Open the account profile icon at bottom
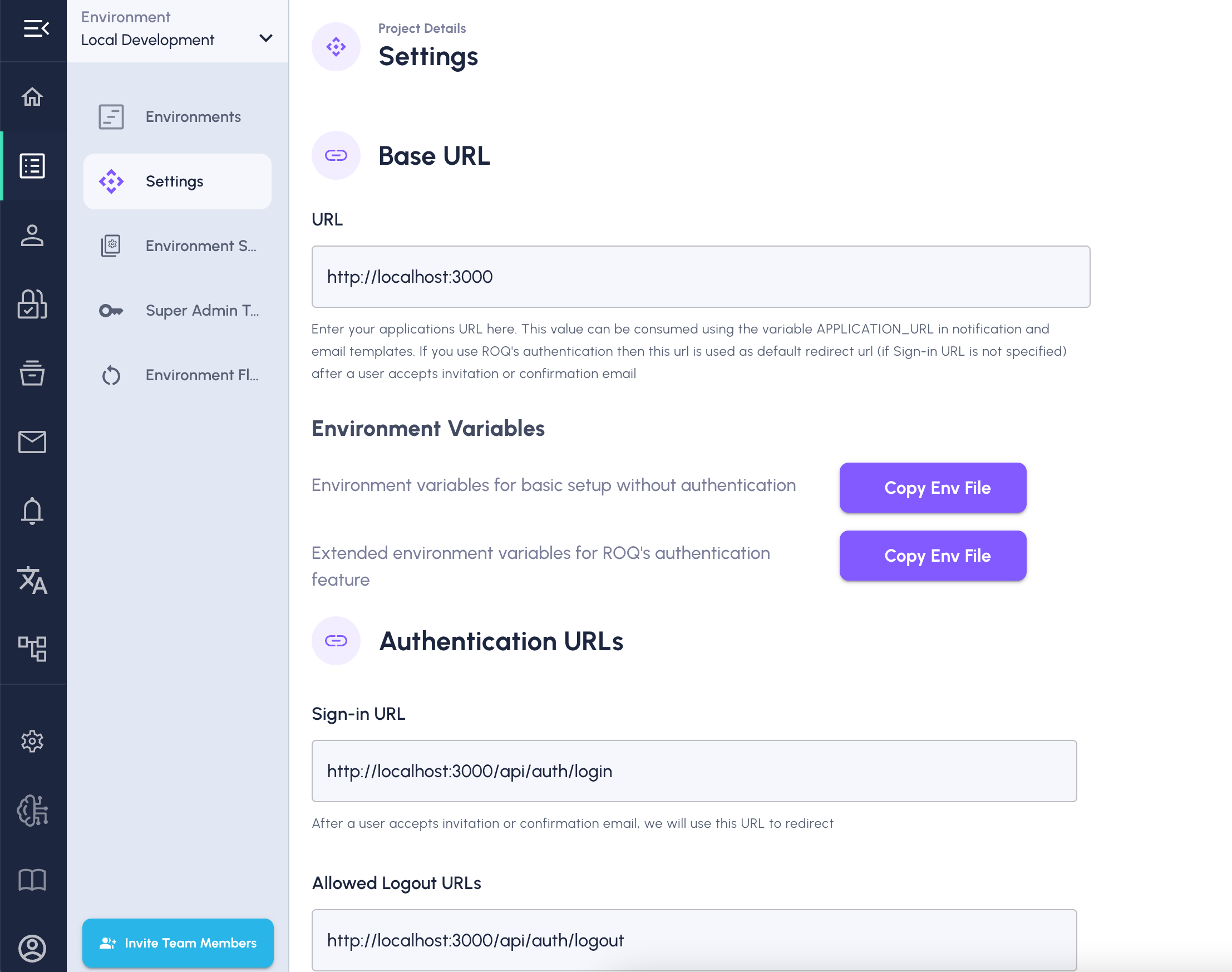This screenshot has height=972, width=1232. 32,949
